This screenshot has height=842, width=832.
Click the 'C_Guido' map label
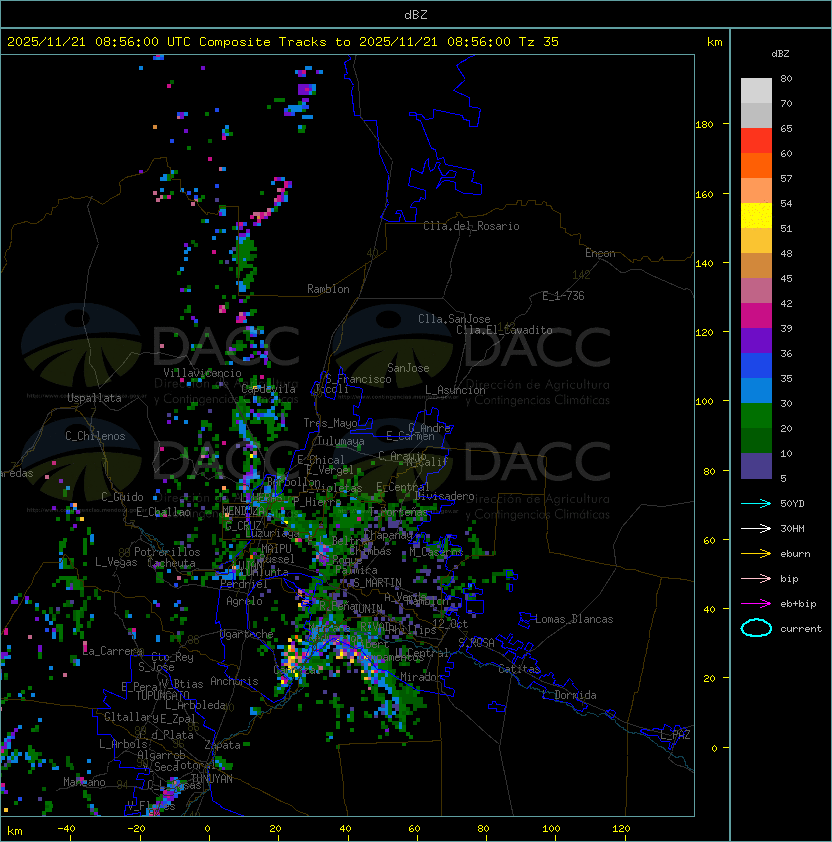(x=122, y=497)
